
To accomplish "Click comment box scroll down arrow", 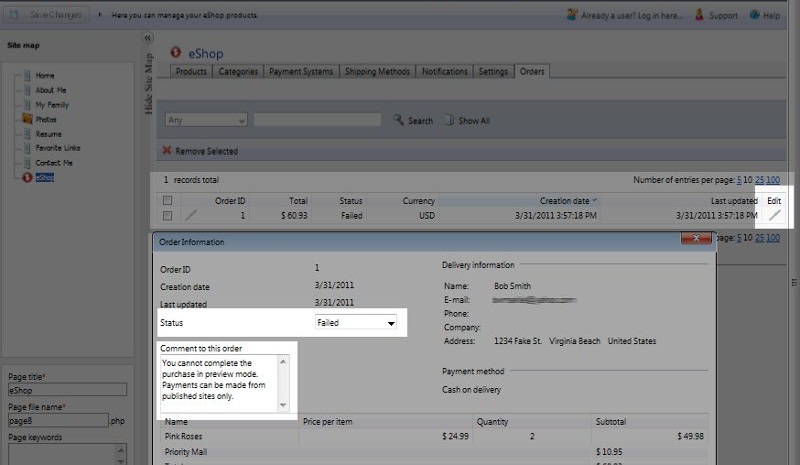I will click(283, 406).
